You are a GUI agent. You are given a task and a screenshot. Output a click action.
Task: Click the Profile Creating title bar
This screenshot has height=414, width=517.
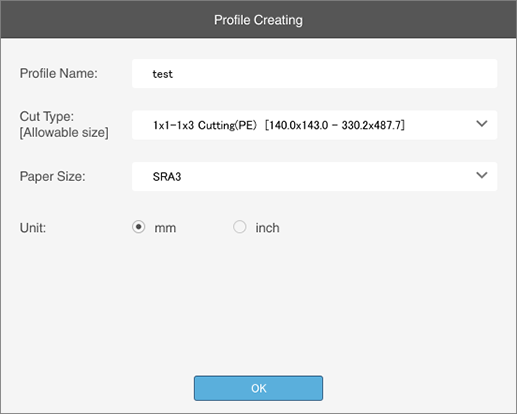pos(258,20)
